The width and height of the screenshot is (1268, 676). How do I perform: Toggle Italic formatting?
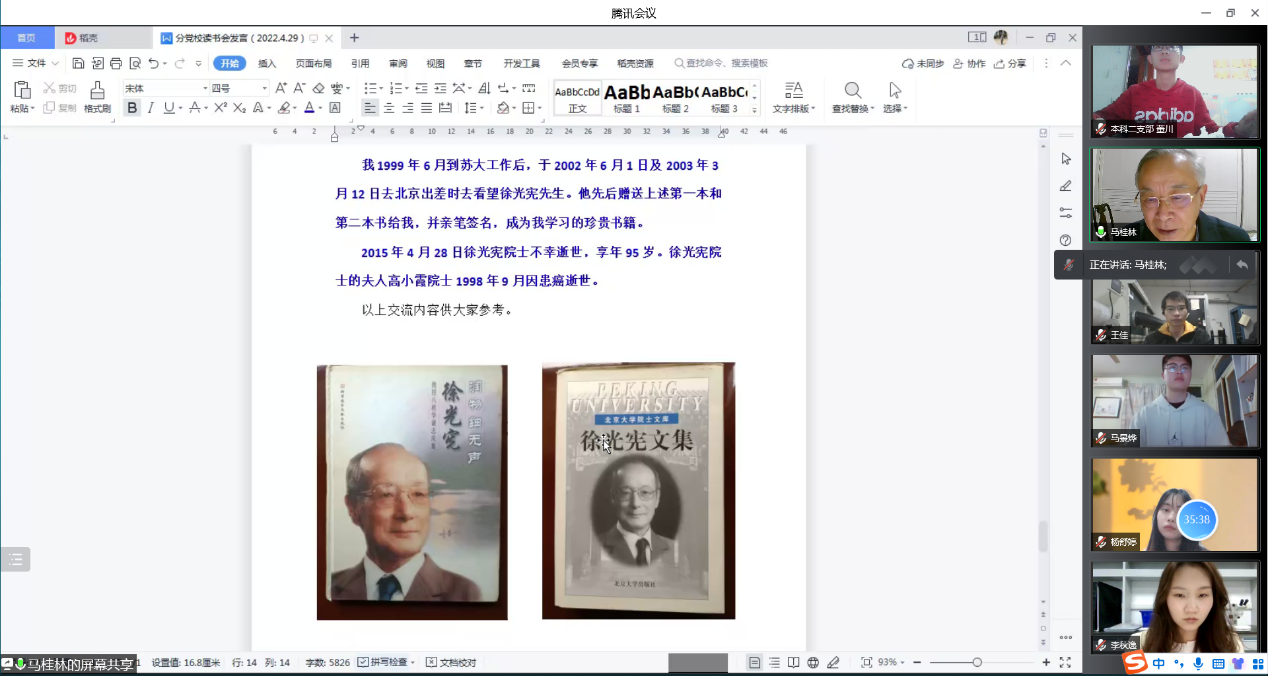coord(151,108)
